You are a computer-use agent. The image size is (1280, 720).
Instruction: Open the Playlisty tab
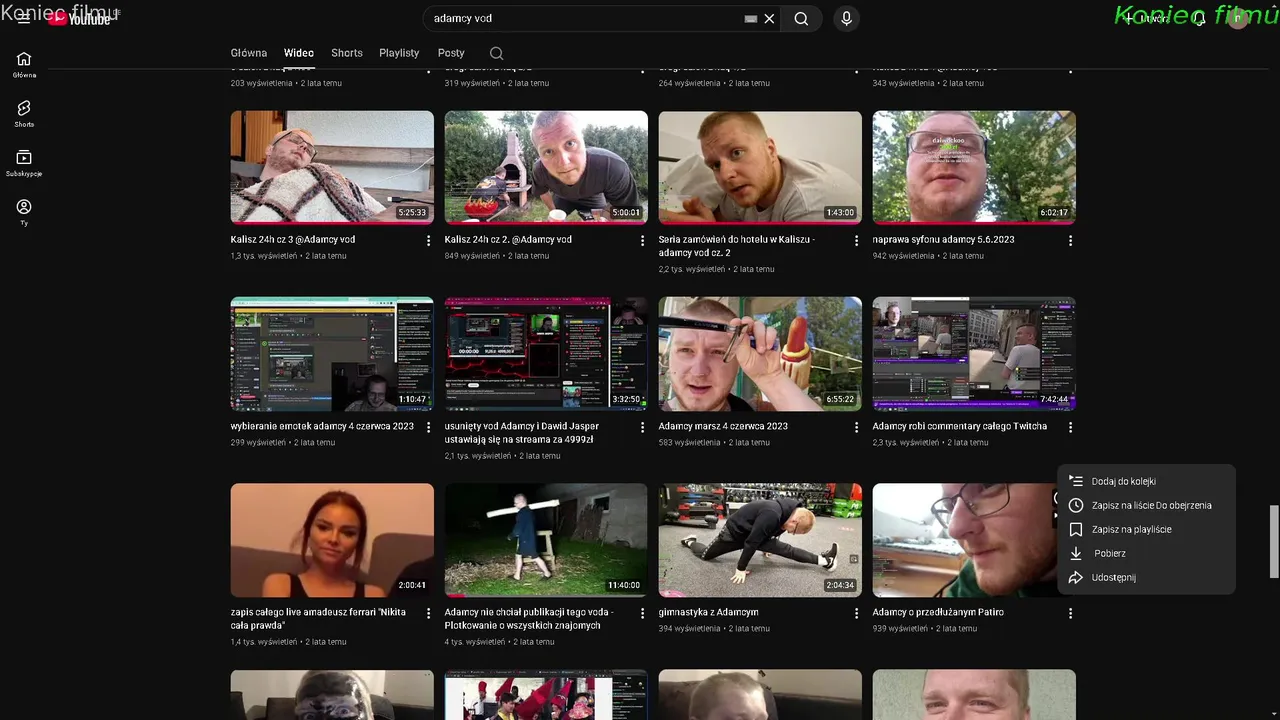(399, 53)
